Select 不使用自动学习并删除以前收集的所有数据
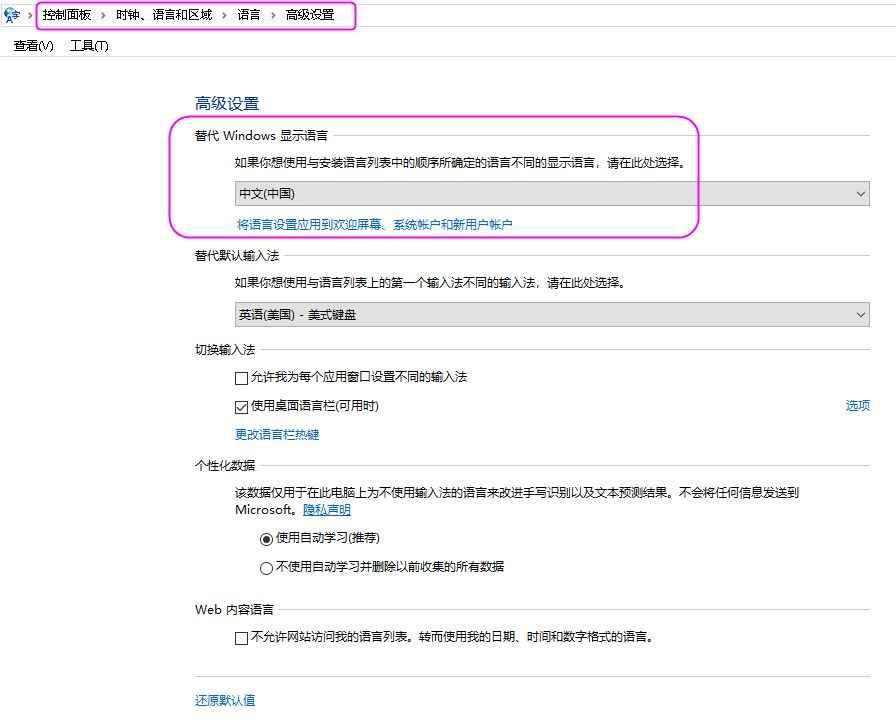This screenshot has width=896, height=722. point(266,567)
